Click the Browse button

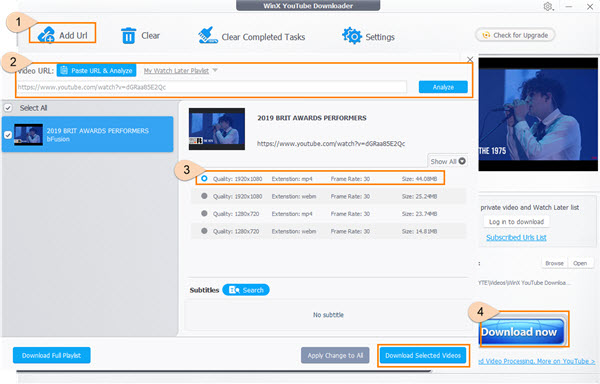click(x=554, y=263)
